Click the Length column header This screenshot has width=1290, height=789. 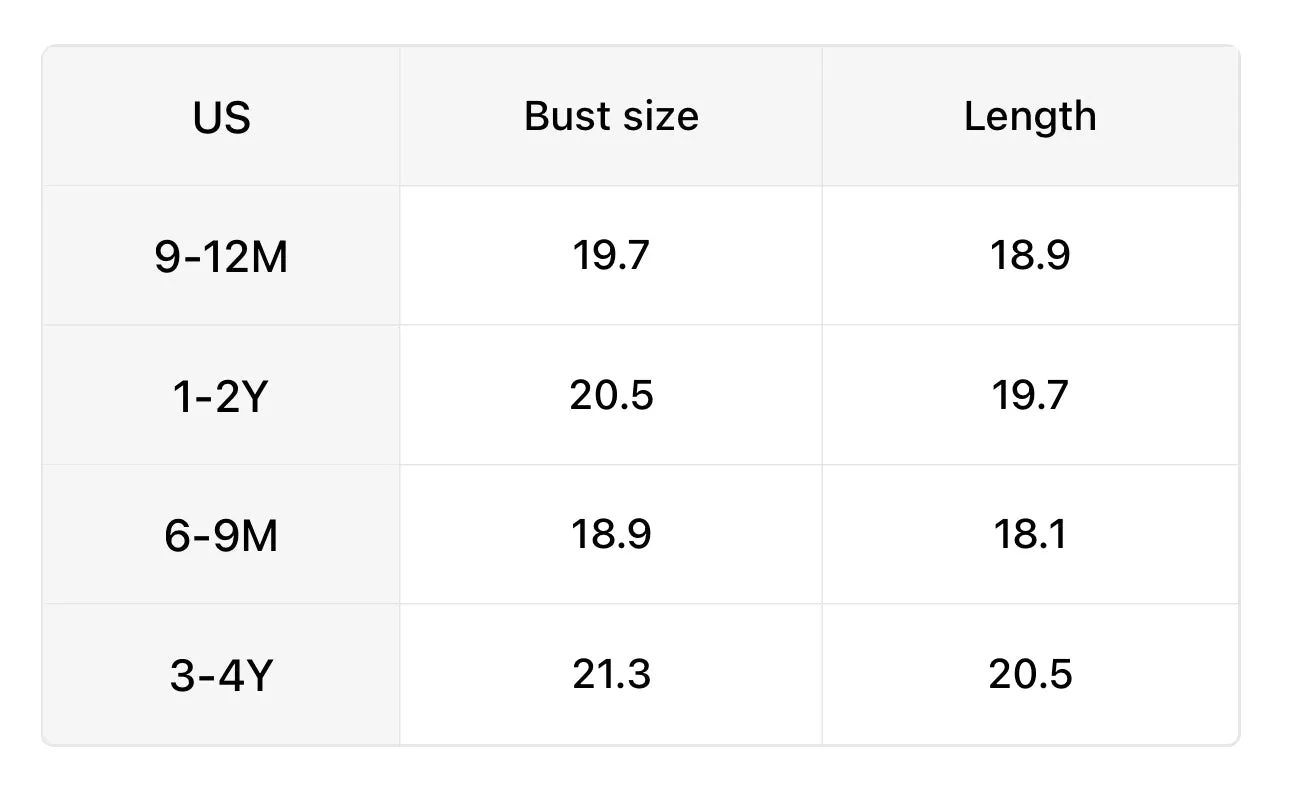[x=1030, y=117]
